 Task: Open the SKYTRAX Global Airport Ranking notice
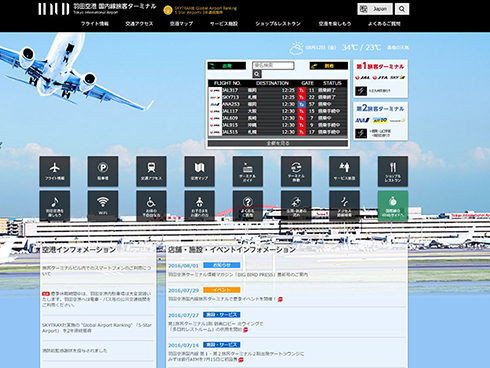97,328
